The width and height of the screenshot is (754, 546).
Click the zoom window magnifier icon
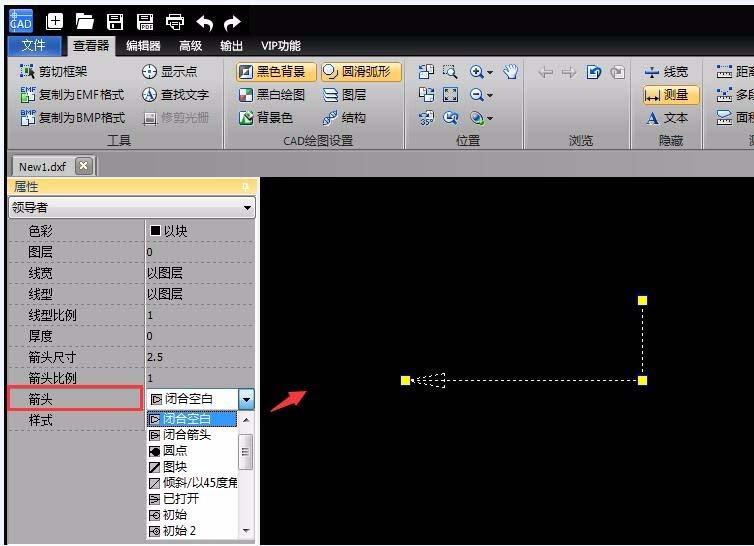[x=450, y=72]
